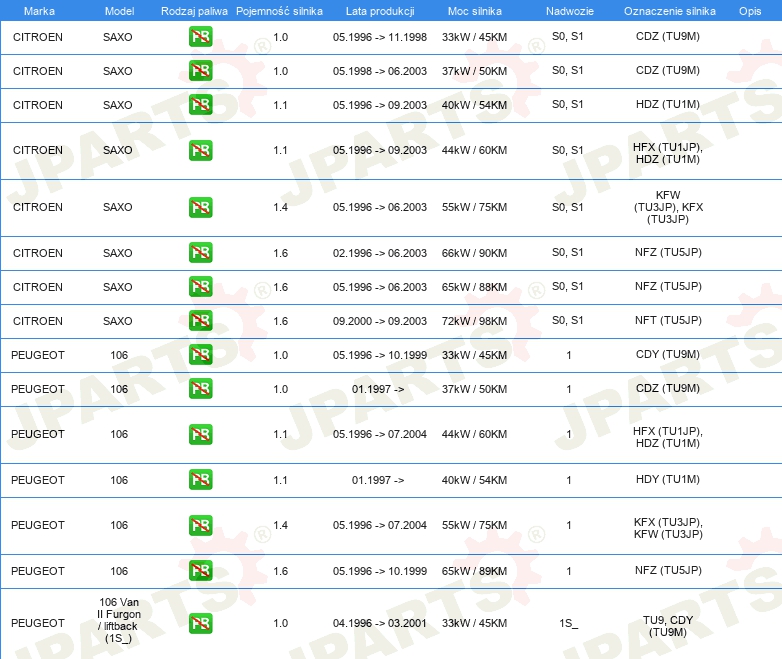Image resolution: width=782 pixels, height=659 pixels.
Task: Click the Rodzaj paliwa column header
Action: pos(194,11)
